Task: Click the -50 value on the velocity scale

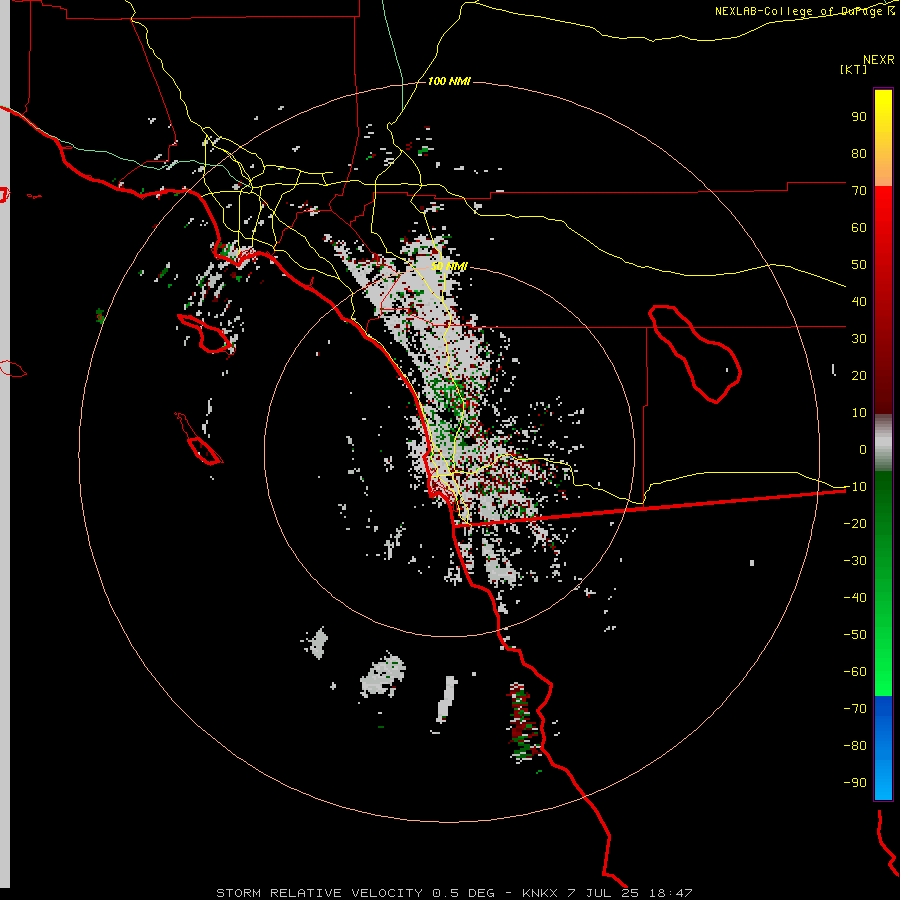Action: [x=855, y=635]
